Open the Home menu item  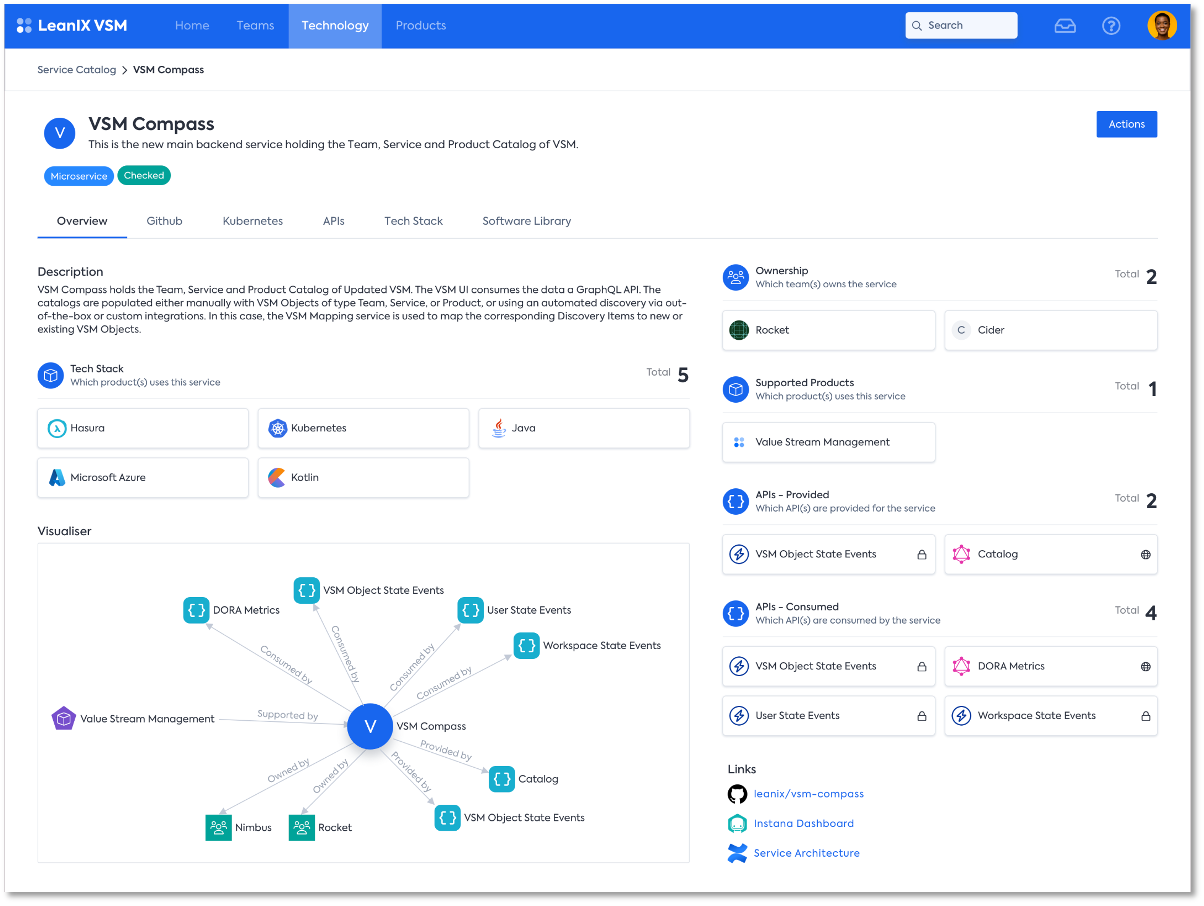point(192,26)
